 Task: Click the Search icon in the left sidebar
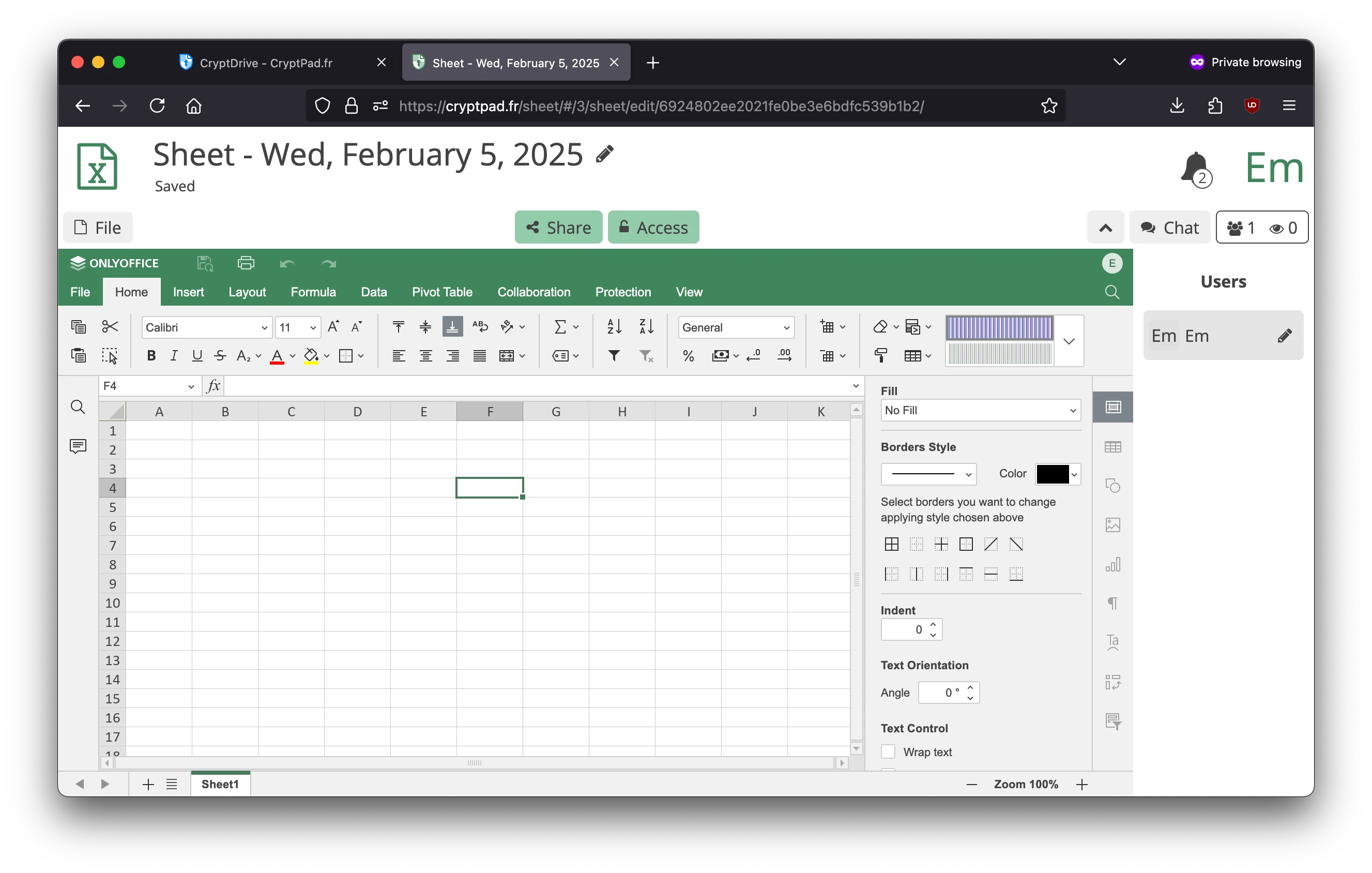78,407
